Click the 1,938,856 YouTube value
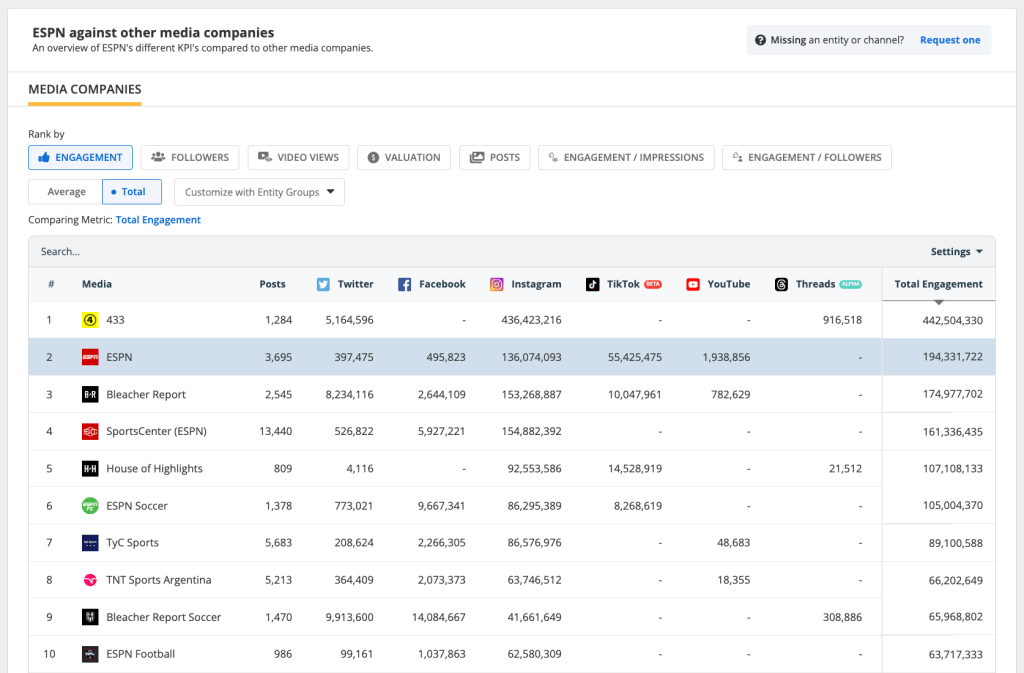 click(726, 357)
